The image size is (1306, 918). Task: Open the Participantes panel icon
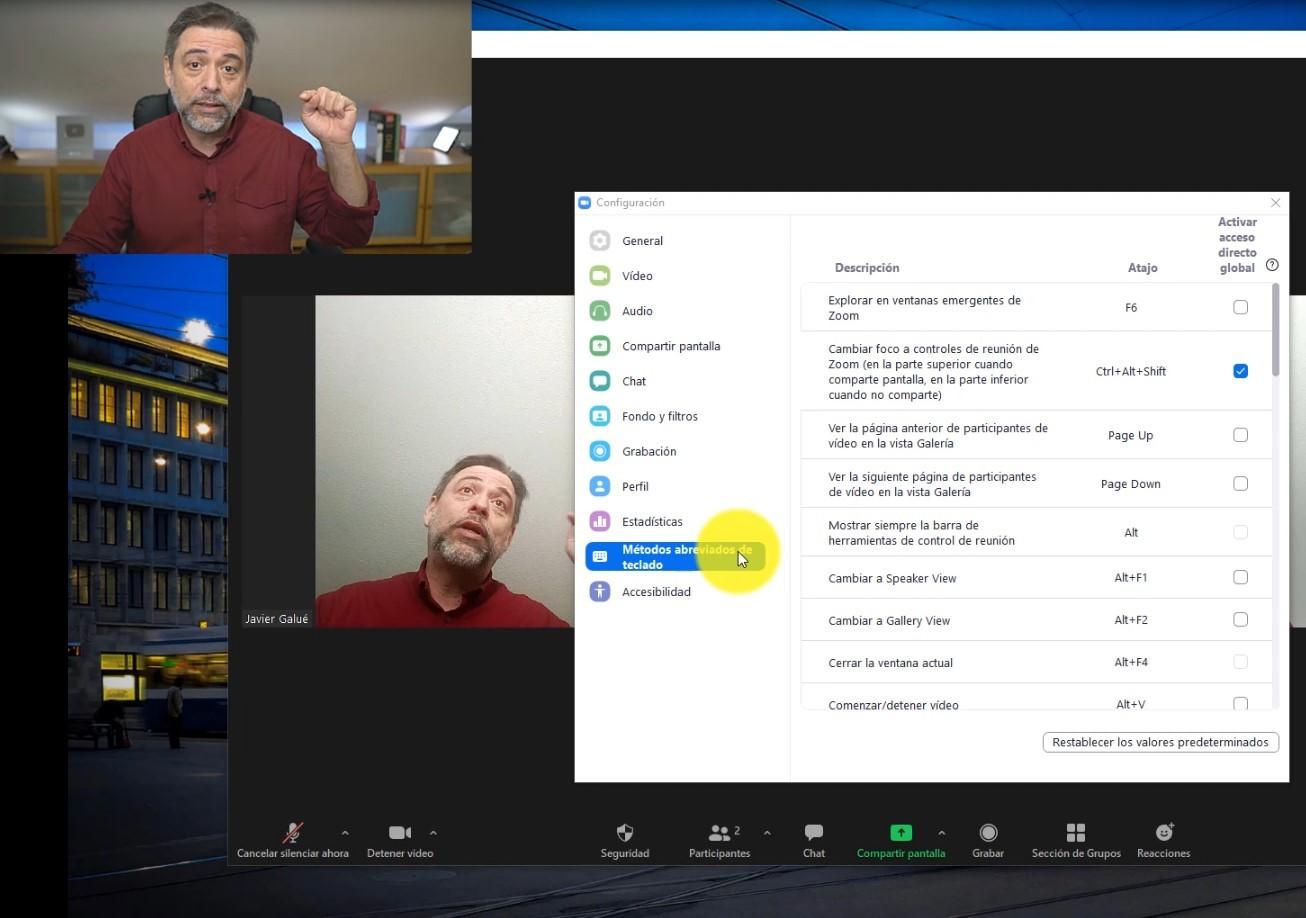(x=719, y=833)
